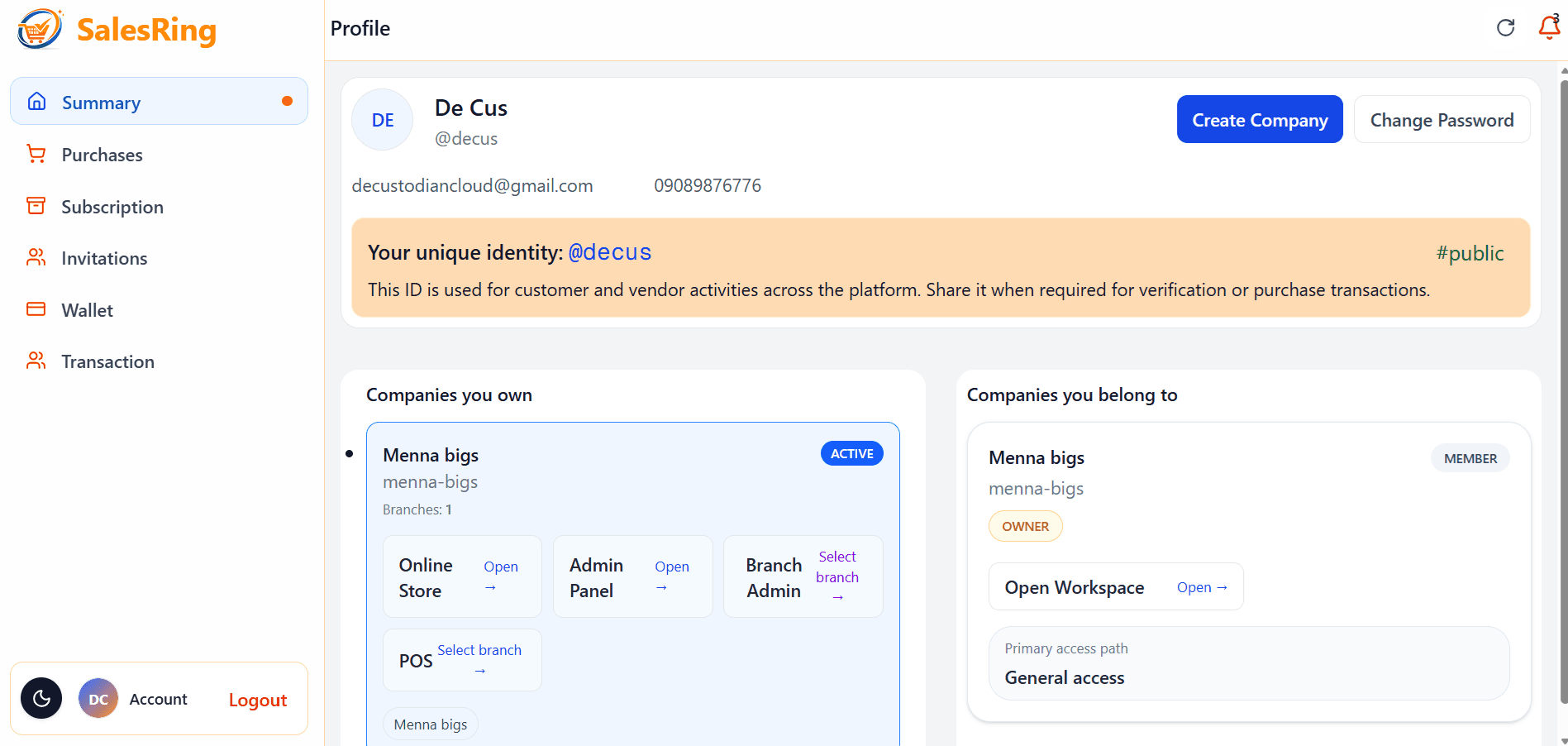Click the DC account avatar

(x=98, y=699)
